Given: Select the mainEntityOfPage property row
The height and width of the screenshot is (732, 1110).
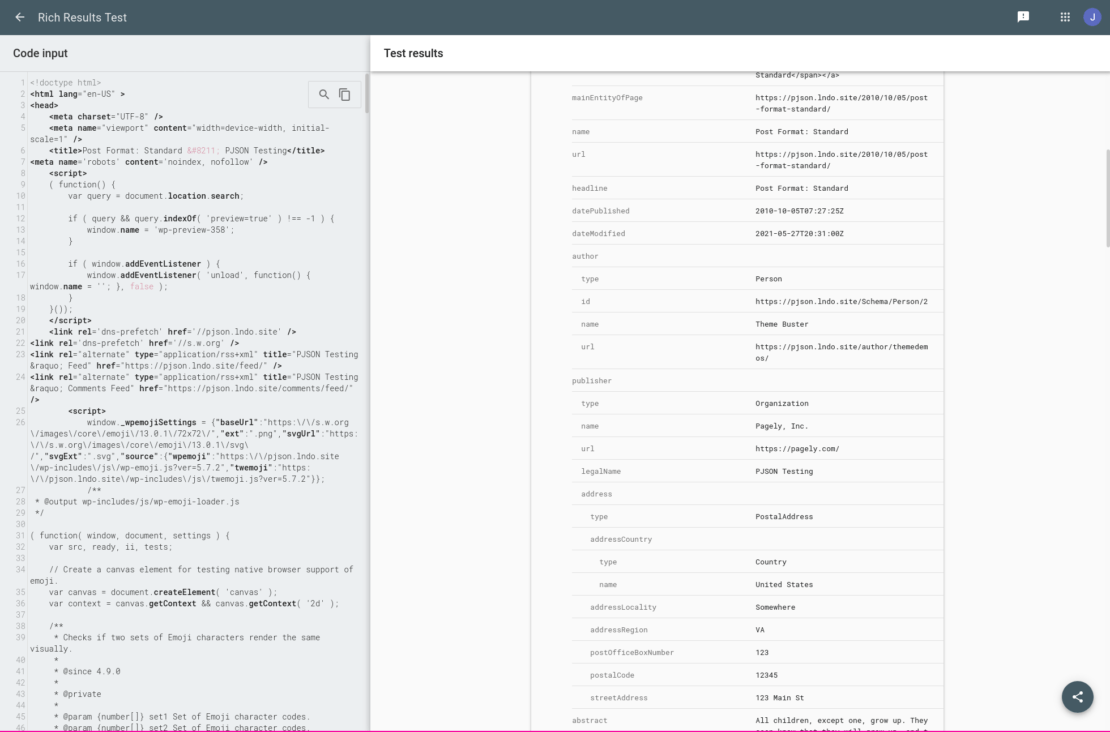Looking at the screenshot, I should (757, 103).
